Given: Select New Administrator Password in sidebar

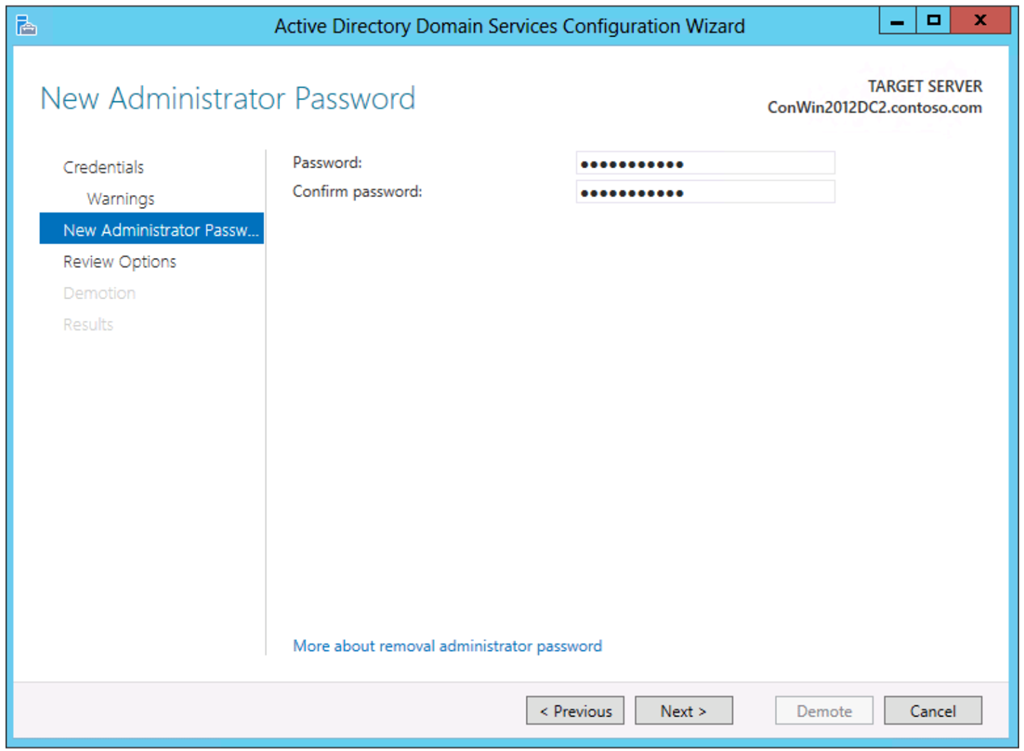Looking at the screenshot, I should pos(152,230).
